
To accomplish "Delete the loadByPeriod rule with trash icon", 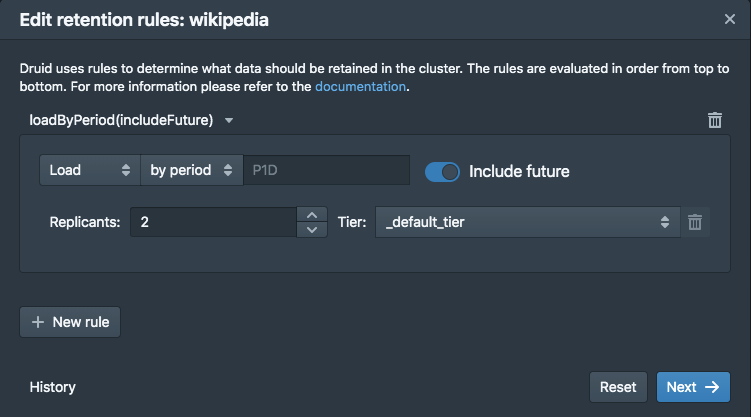I will (x=715, y=120).
